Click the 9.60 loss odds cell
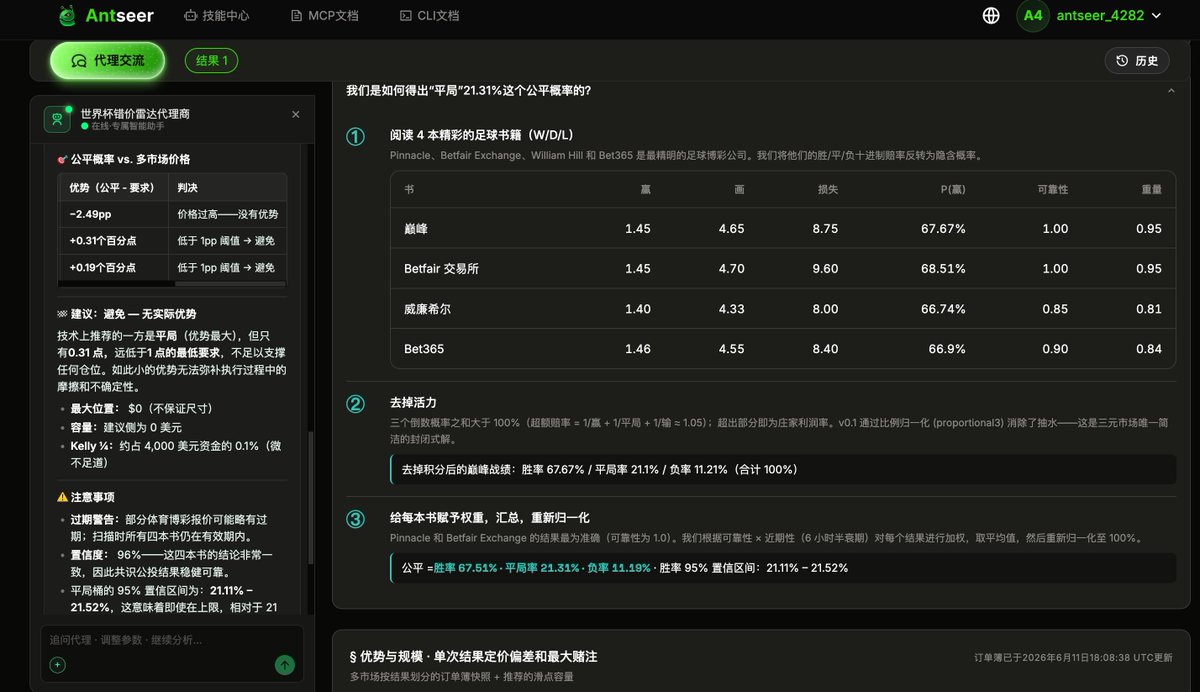The image size is (1200, 692). (x=825, y=269)
